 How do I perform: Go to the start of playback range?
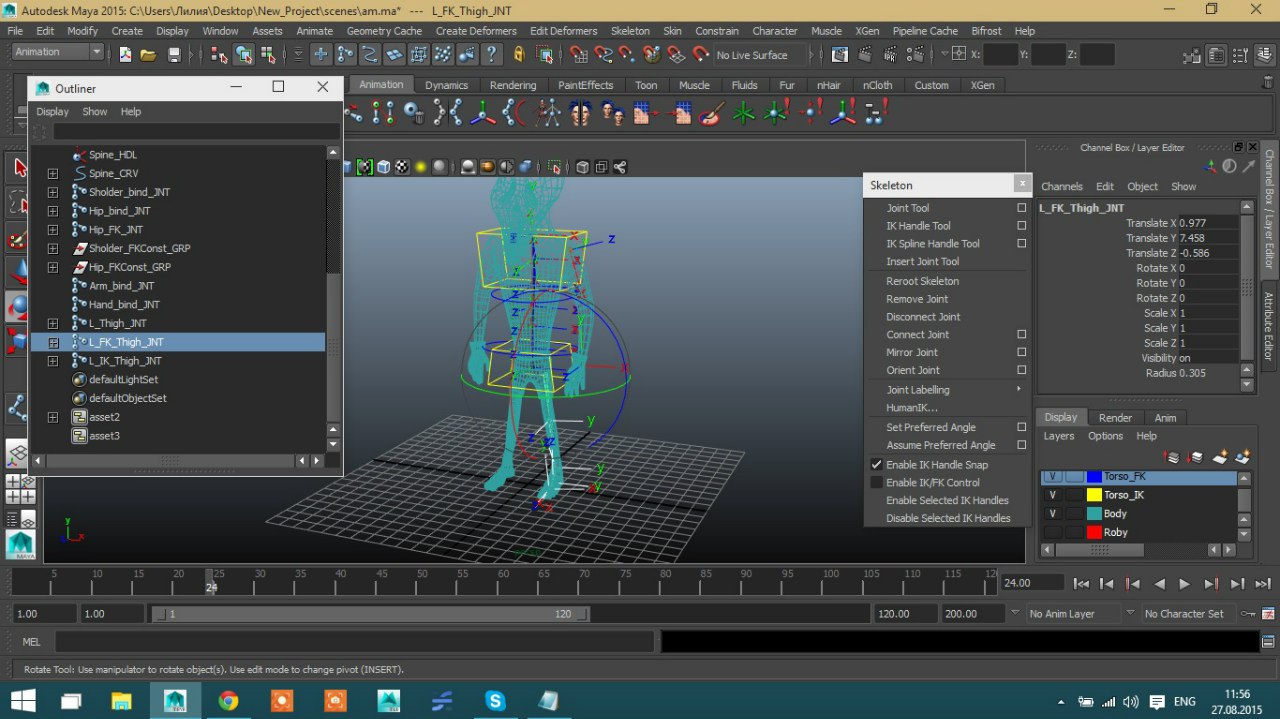point(1081,584)
